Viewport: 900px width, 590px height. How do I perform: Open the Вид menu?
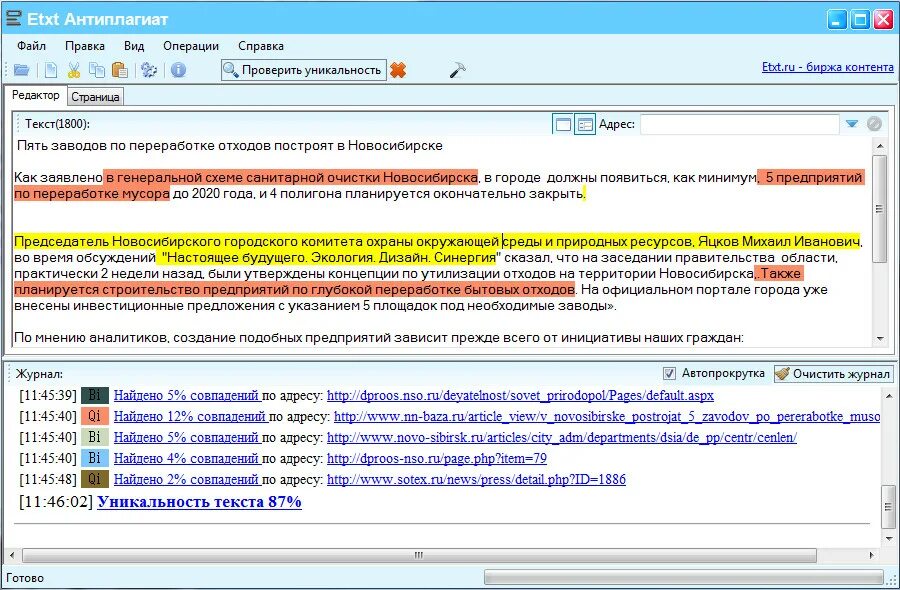click(x=134, y=46)
